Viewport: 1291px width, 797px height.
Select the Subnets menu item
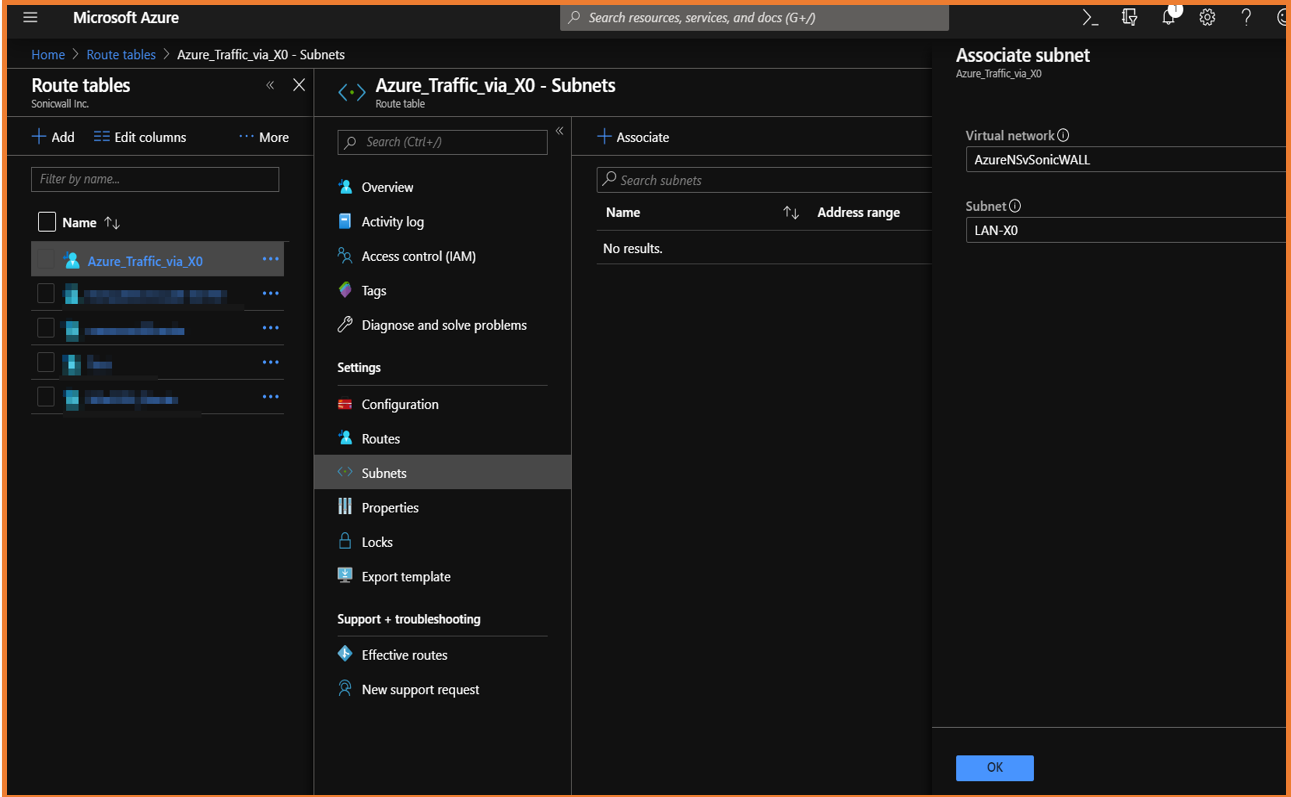[x=442, y=472]
